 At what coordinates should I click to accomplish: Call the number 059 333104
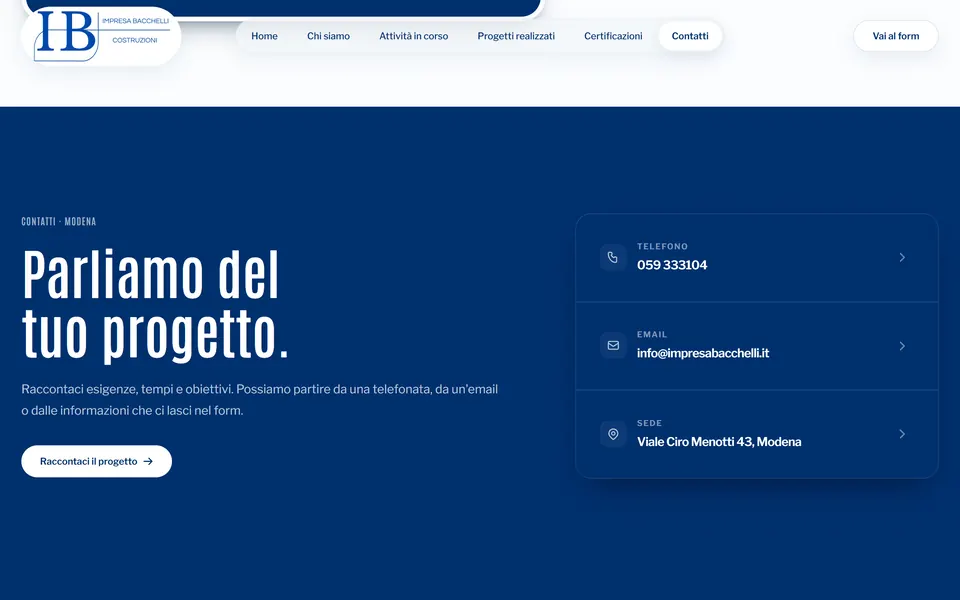coord(672,265)
